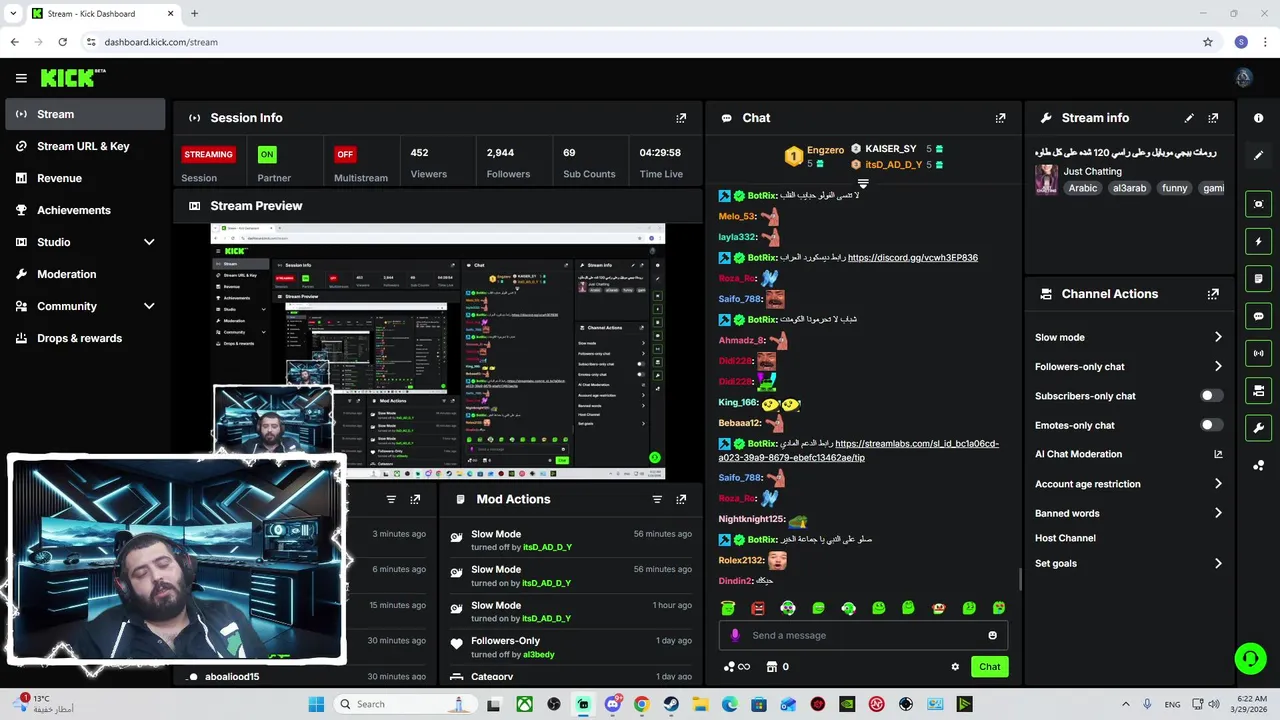Viewport: 1280px width, 720px height.
Task: Open the green support headset bubble
Action: (1250, 658)
